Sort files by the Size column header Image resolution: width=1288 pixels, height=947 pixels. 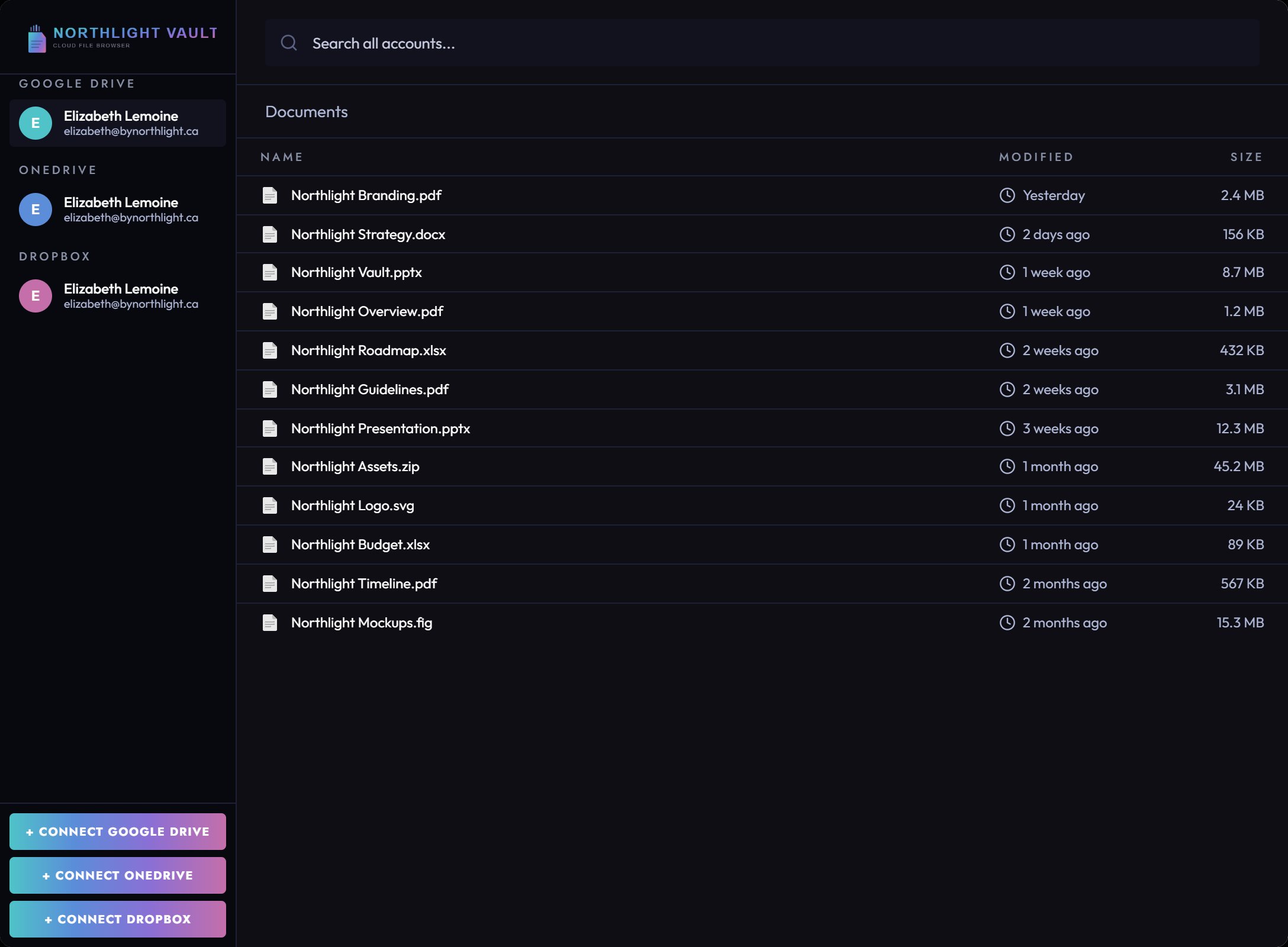(1247, 157)
